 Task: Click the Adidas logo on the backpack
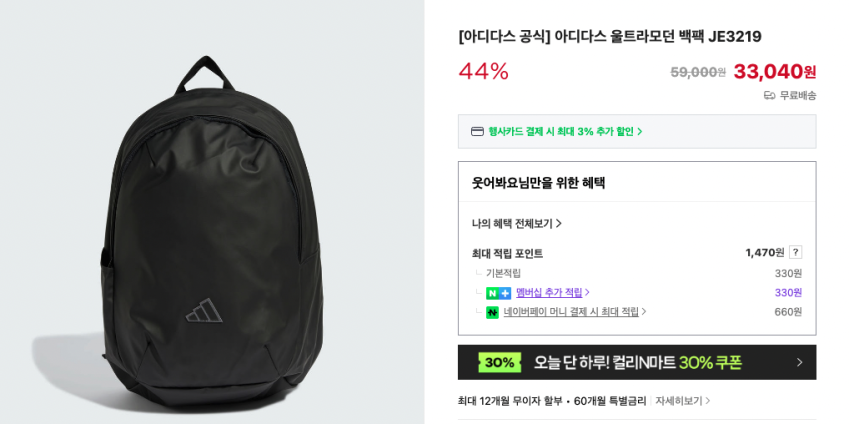pos(204,310)
